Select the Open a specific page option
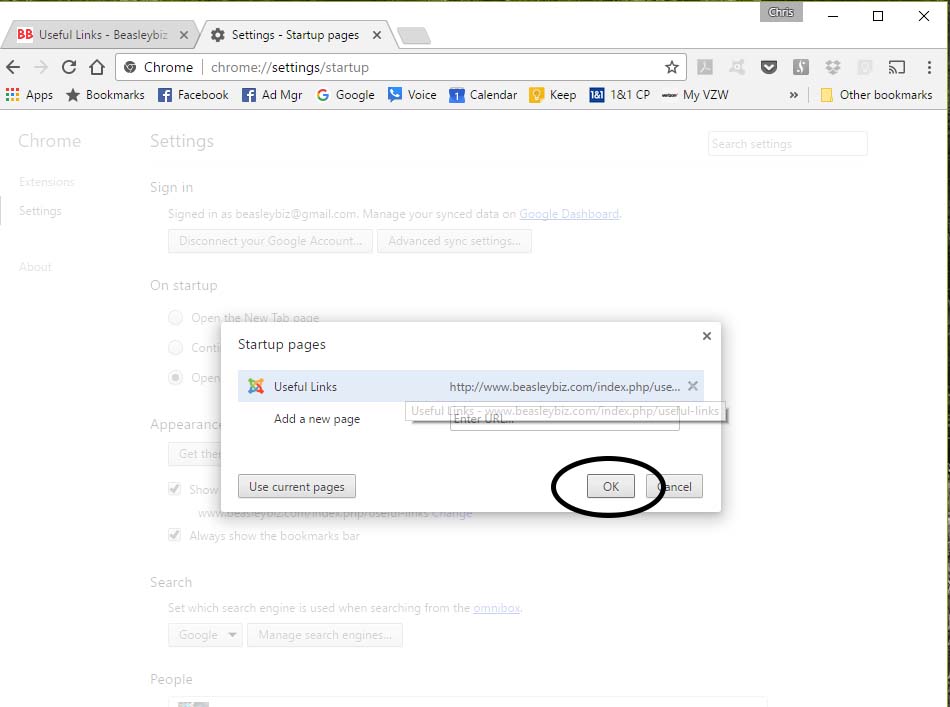Viewport: 950px width, 707px height. click(175, 378)
